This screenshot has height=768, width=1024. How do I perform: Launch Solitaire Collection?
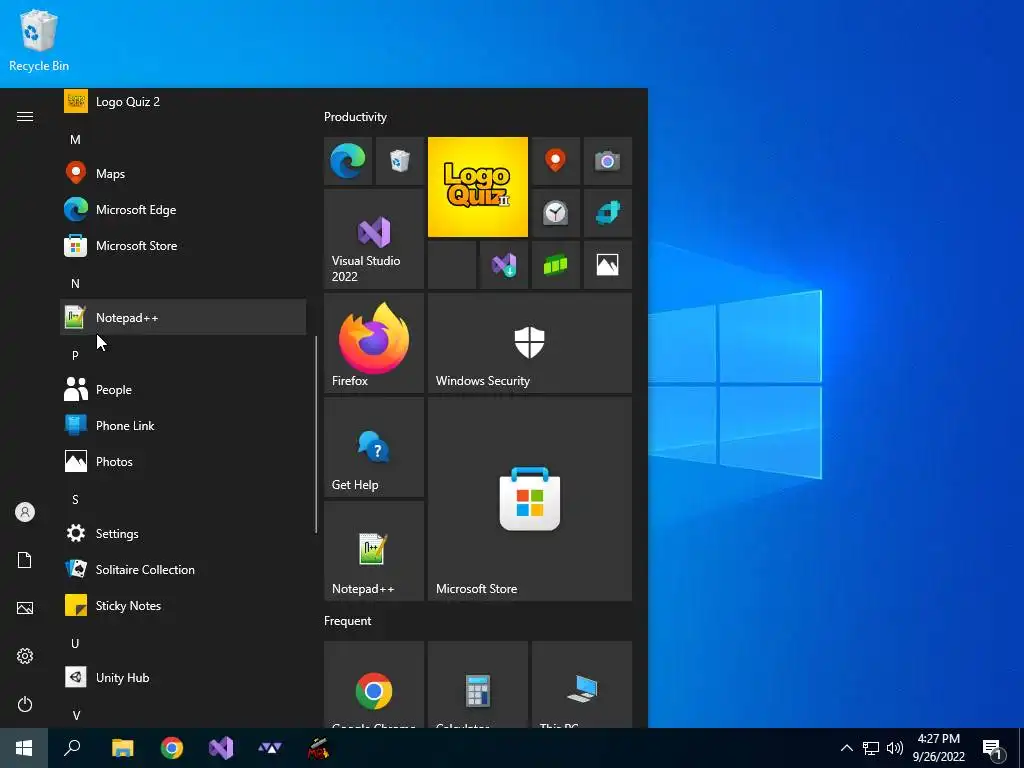(183, 569)
